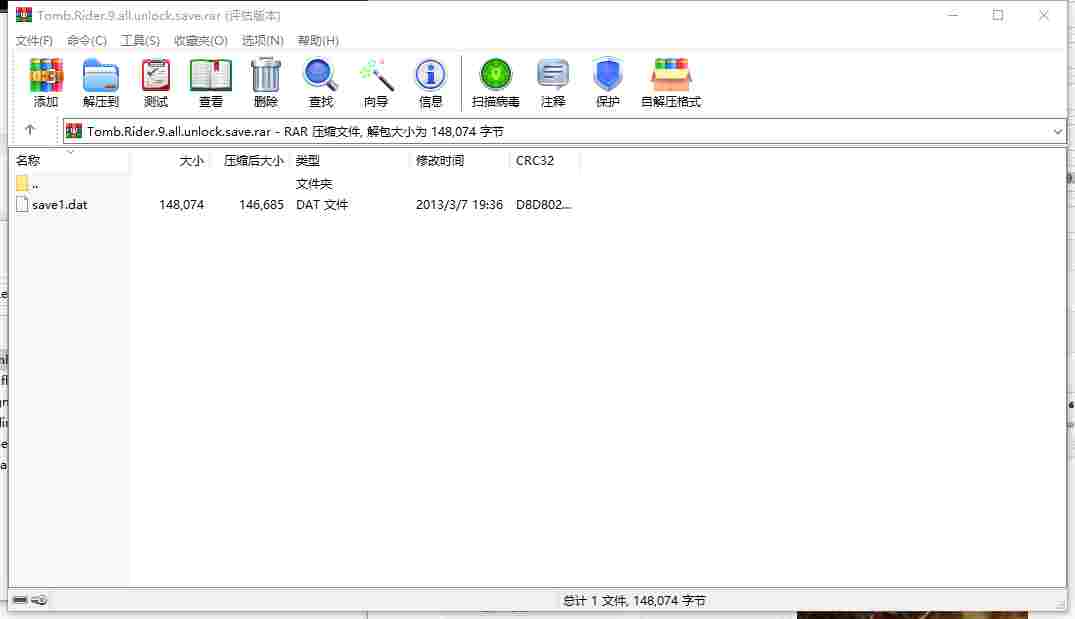Click the key icon in status bar
The image size is (1075, 619).
(39, 600)
